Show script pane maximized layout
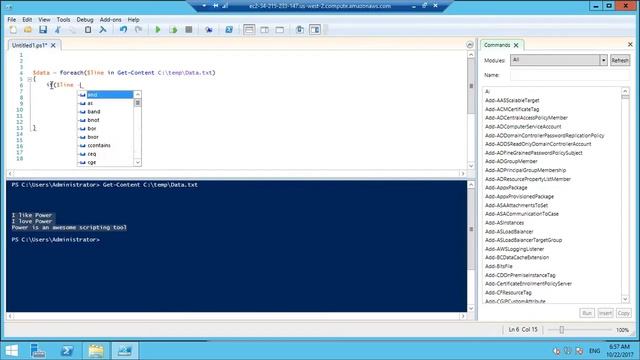 pyautogui.click(x=280, y=29)
